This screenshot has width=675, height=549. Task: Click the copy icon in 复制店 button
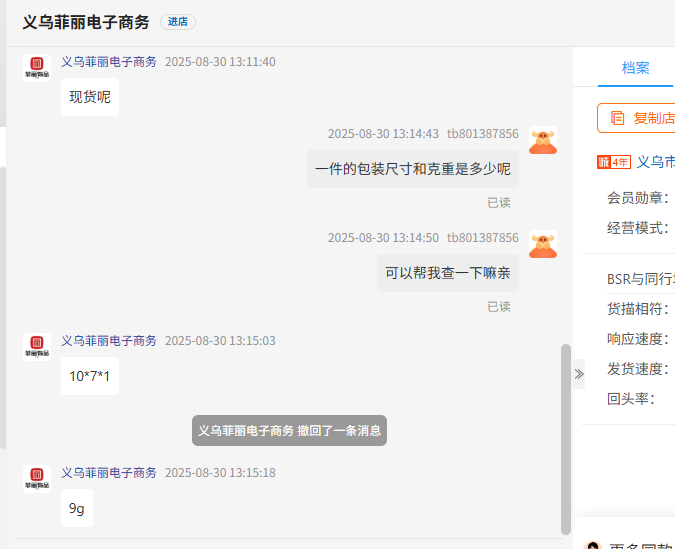(617, 118)
